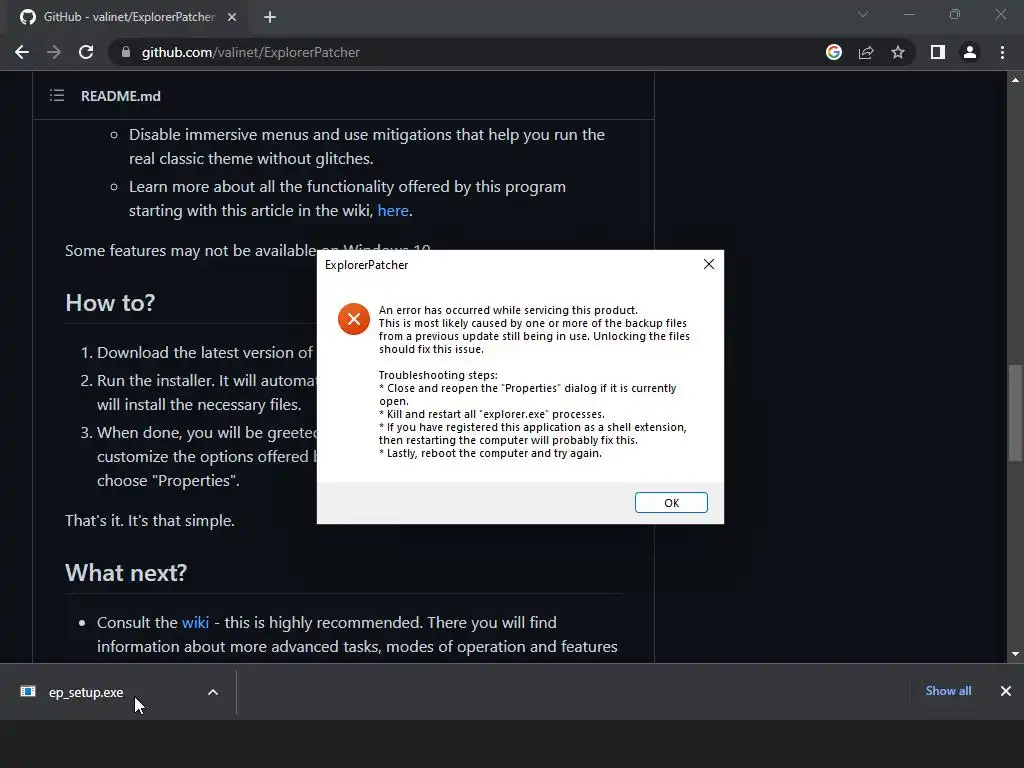Open the Chrome three-dot menu
This screenshot has width=1024, height=768.
1002,52
